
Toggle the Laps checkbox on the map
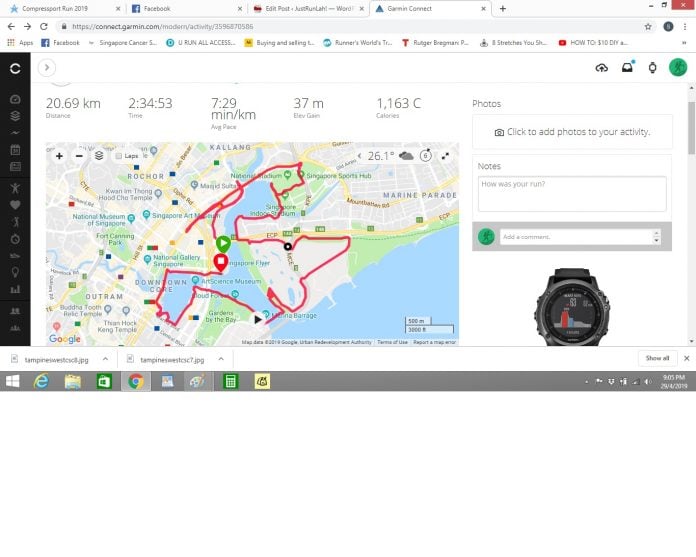click(119, 156)
